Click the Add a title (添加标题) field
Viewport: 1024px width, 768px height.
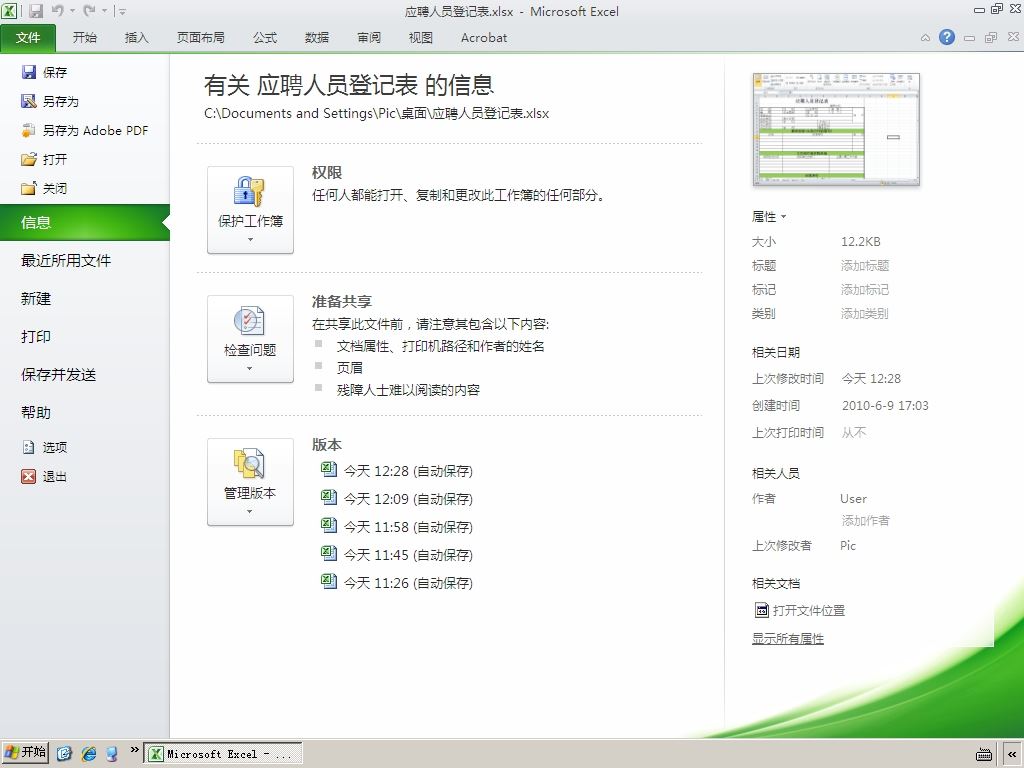[x=865, y=265]
